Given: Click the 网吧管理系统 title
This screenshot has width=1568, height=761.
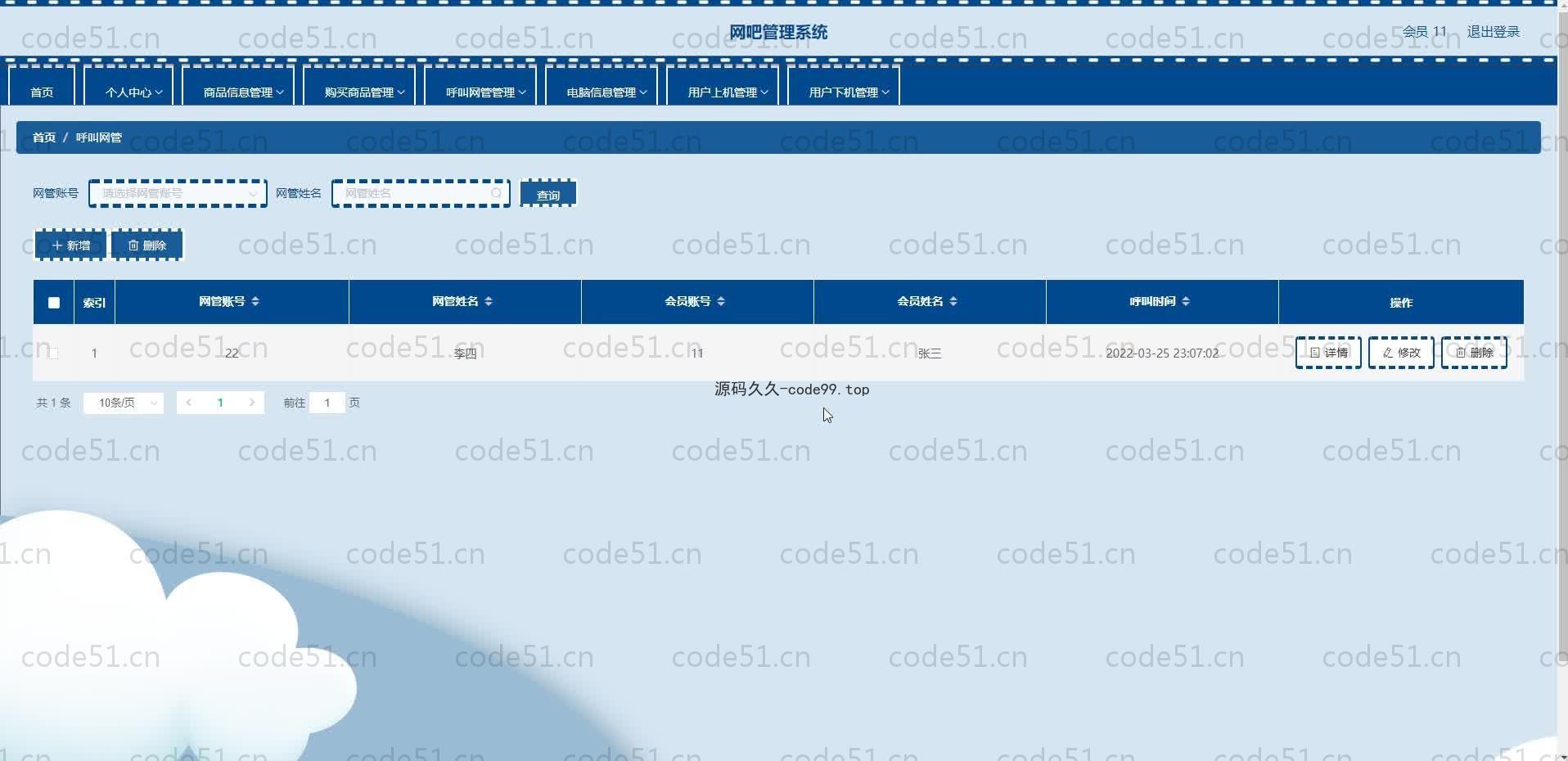Looking at the screenshot, I should tap(778, 32).
